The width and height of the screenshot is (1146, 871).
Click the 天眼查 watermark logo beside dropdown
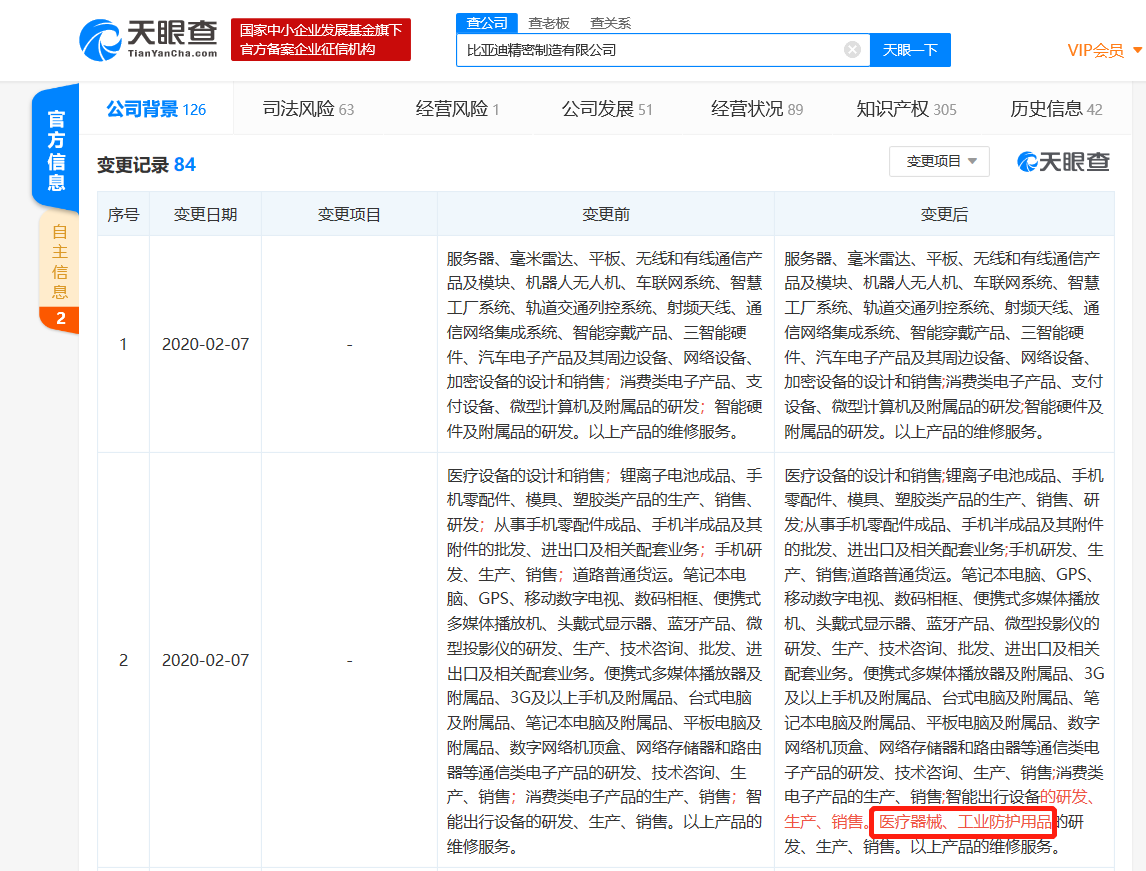point(1064,162)
